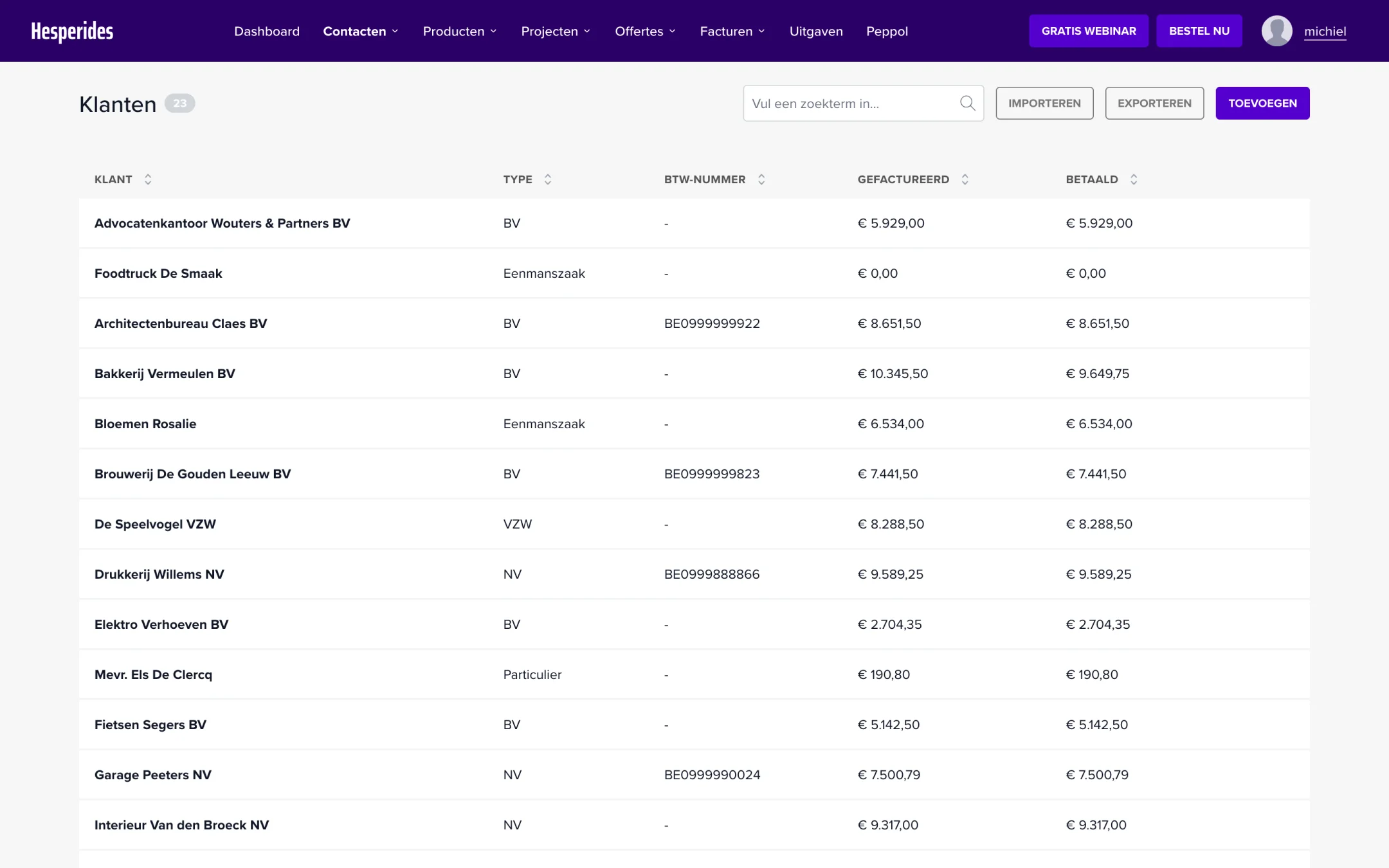Sort by GEFACTUREERD column arrows

pyautogui.click(x=965, y=179)
